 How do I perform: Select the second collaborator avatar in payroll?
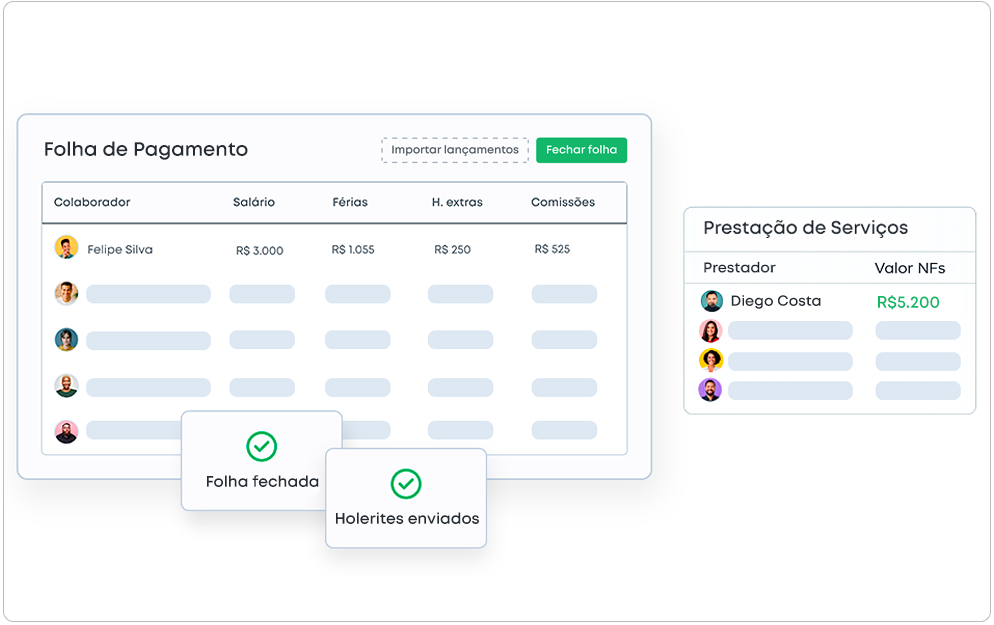tap(66, 293)
